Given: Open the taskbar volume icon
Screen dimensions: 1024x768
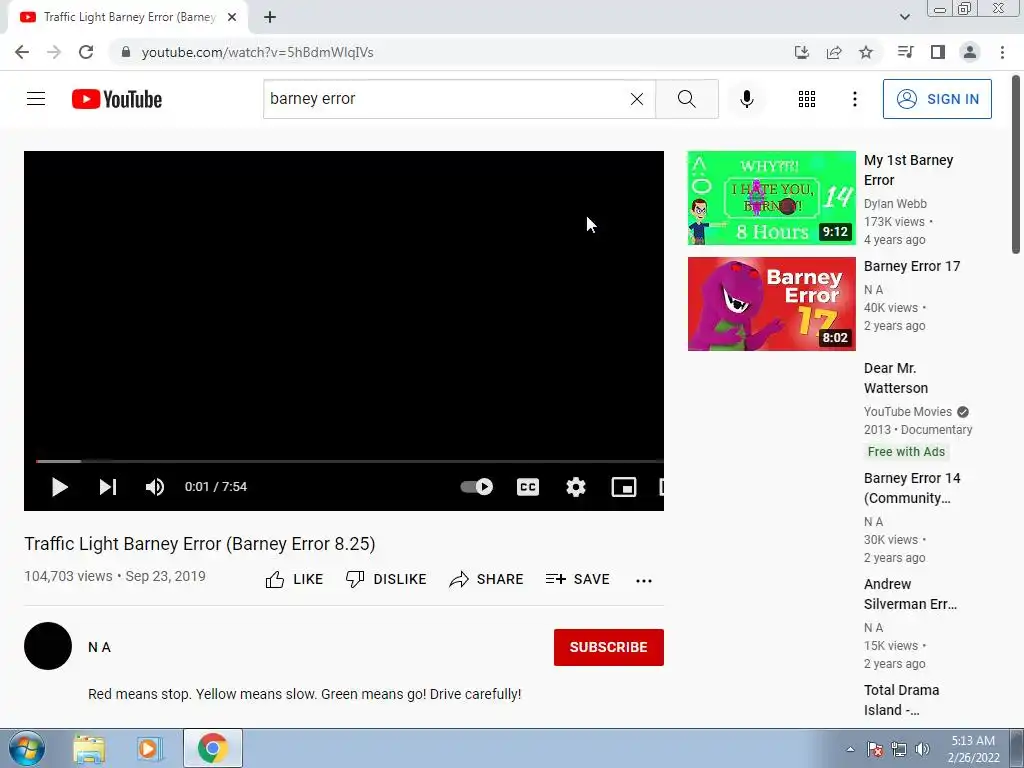Looking at the screenshot, I should 923,749.
